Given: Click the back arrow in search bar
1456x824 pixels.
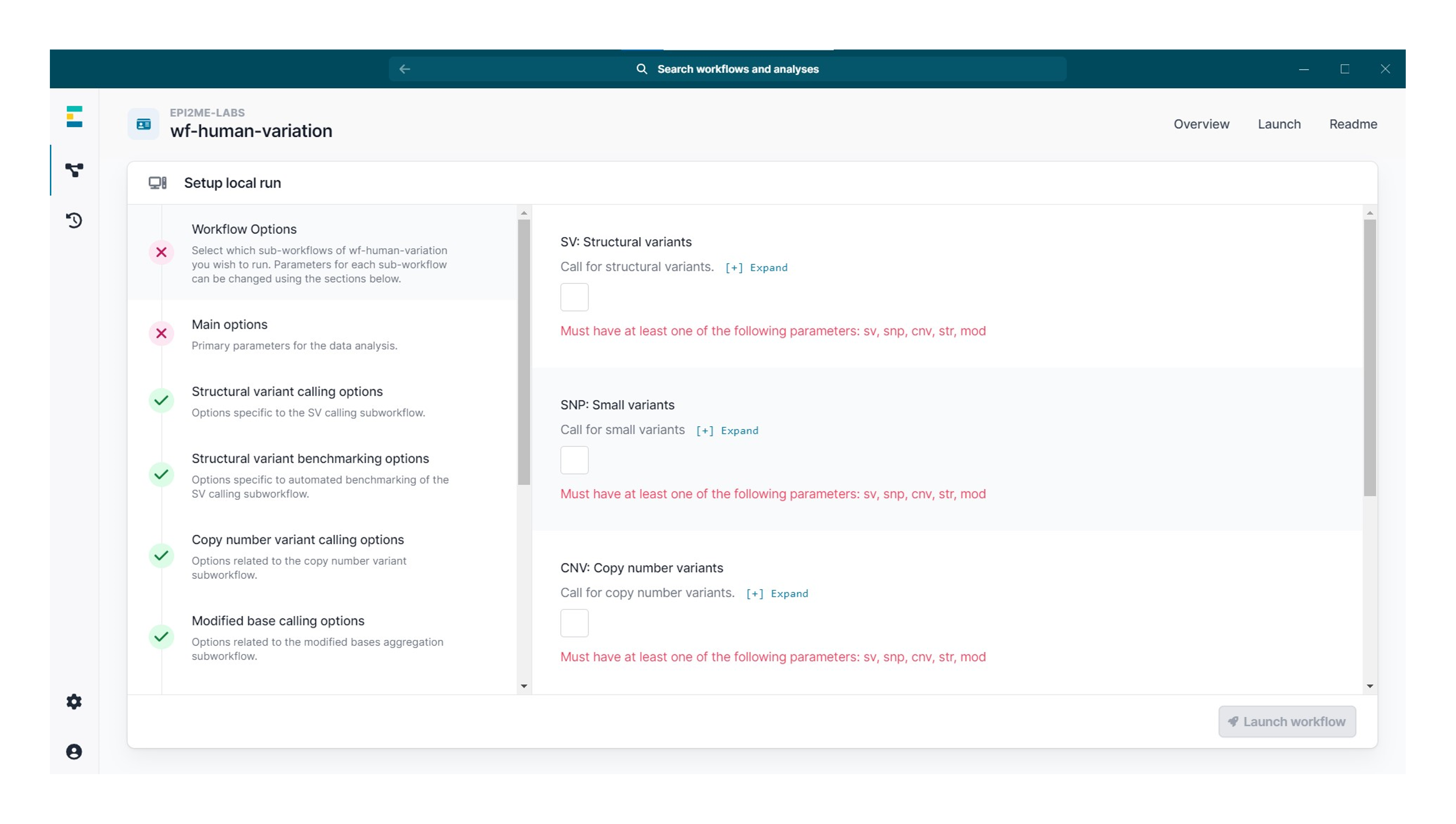Looking at the screenshot, I should coord(404,69).
